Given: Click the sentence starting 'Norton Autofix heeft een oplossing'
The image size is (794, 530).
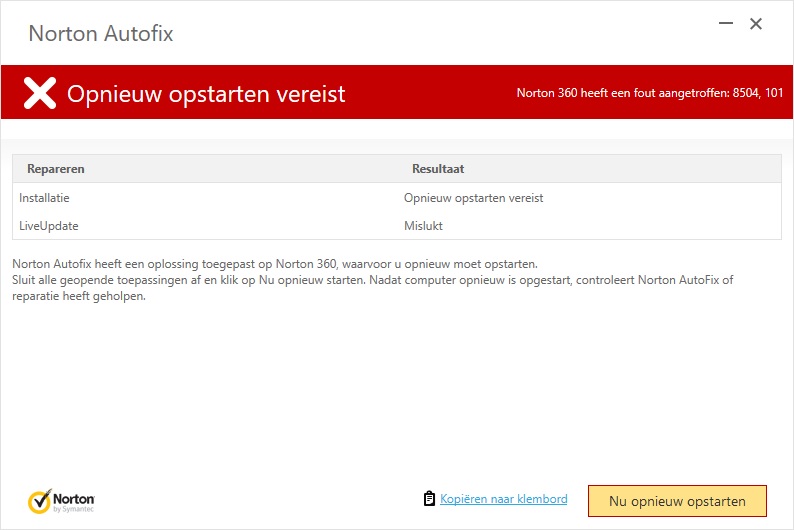Looking at the screenshot, I should [275, 264].
